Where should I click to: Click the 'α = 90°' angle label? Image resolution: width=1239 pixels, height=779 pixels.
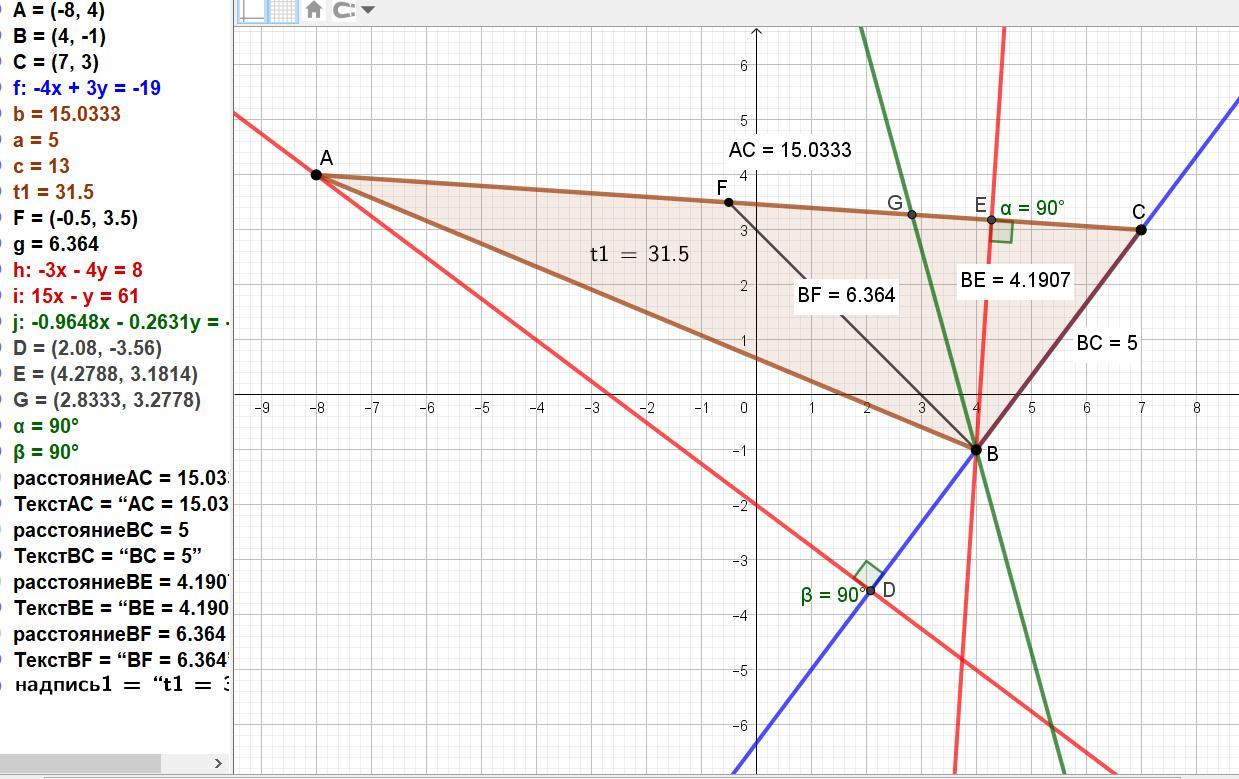click(1032, 208)
